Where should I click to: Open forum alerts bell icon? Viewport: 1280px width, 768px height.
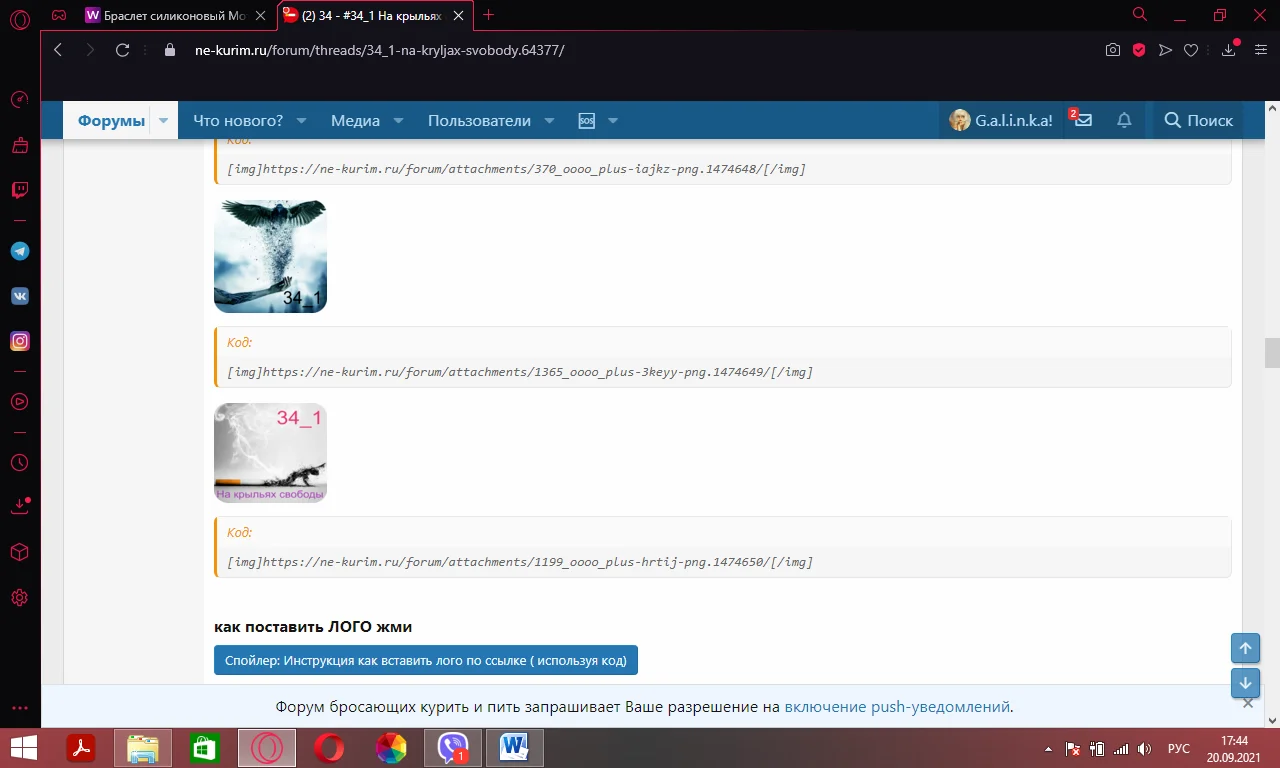click(x=1124, y=120)
